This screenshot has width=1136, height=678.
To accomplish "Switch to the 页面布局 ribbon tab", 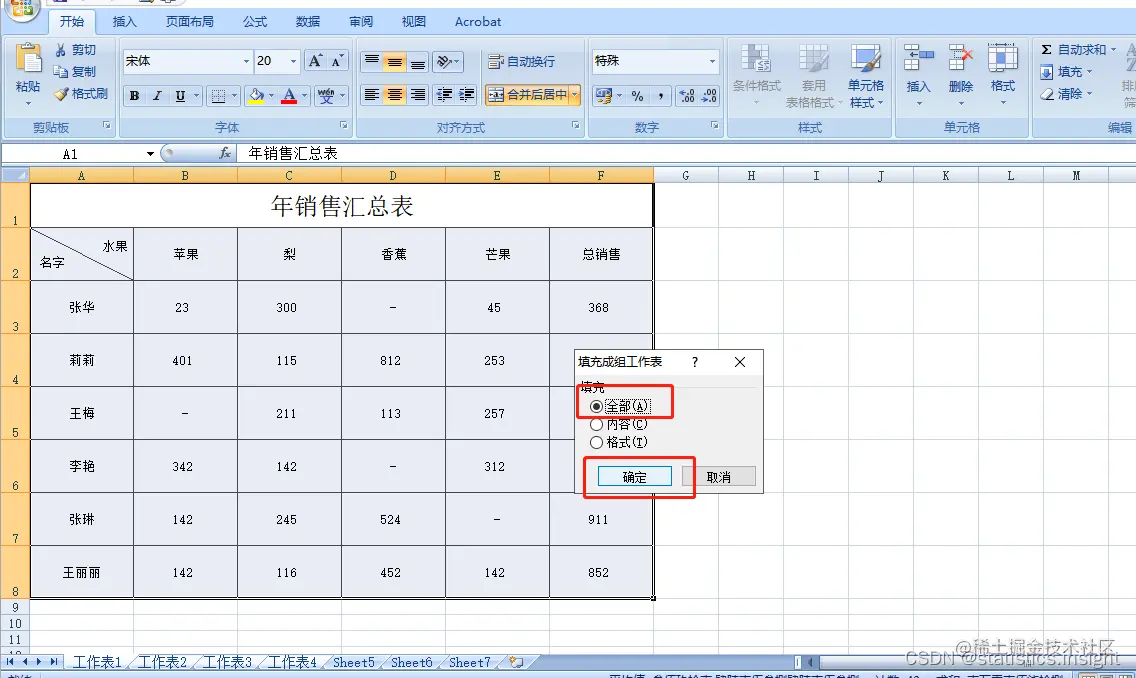I will coord(190,22).
